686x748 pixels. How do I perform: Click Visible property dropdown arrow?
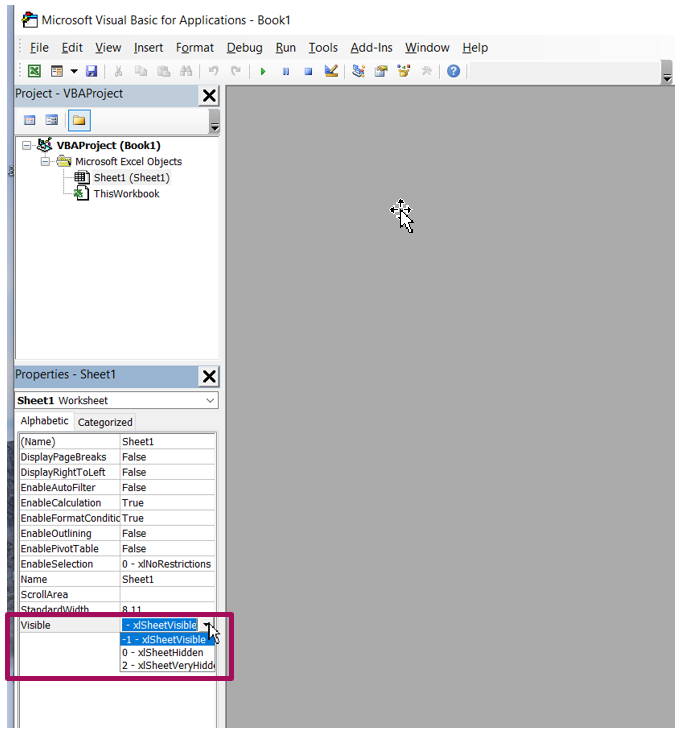point(207,625)
